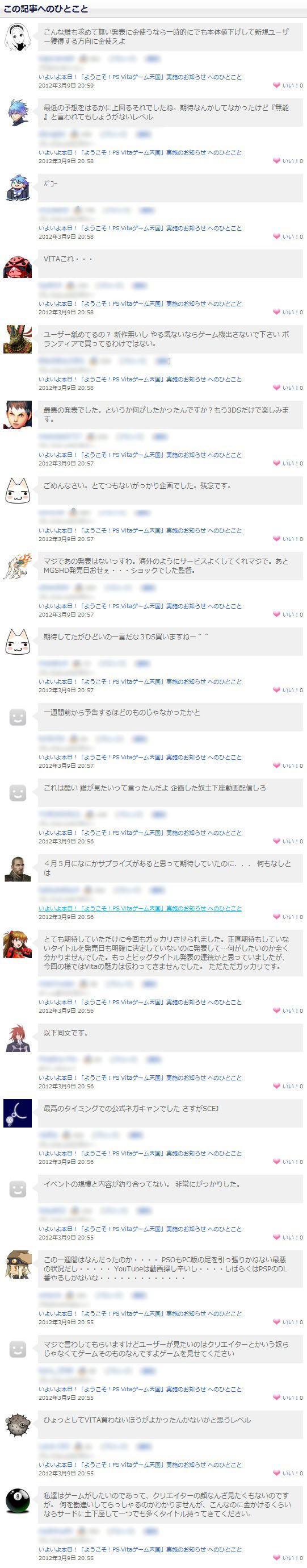307x1568 pixels.
Task: Open the 8-ball avatar profile
Action: point(18,1500)
